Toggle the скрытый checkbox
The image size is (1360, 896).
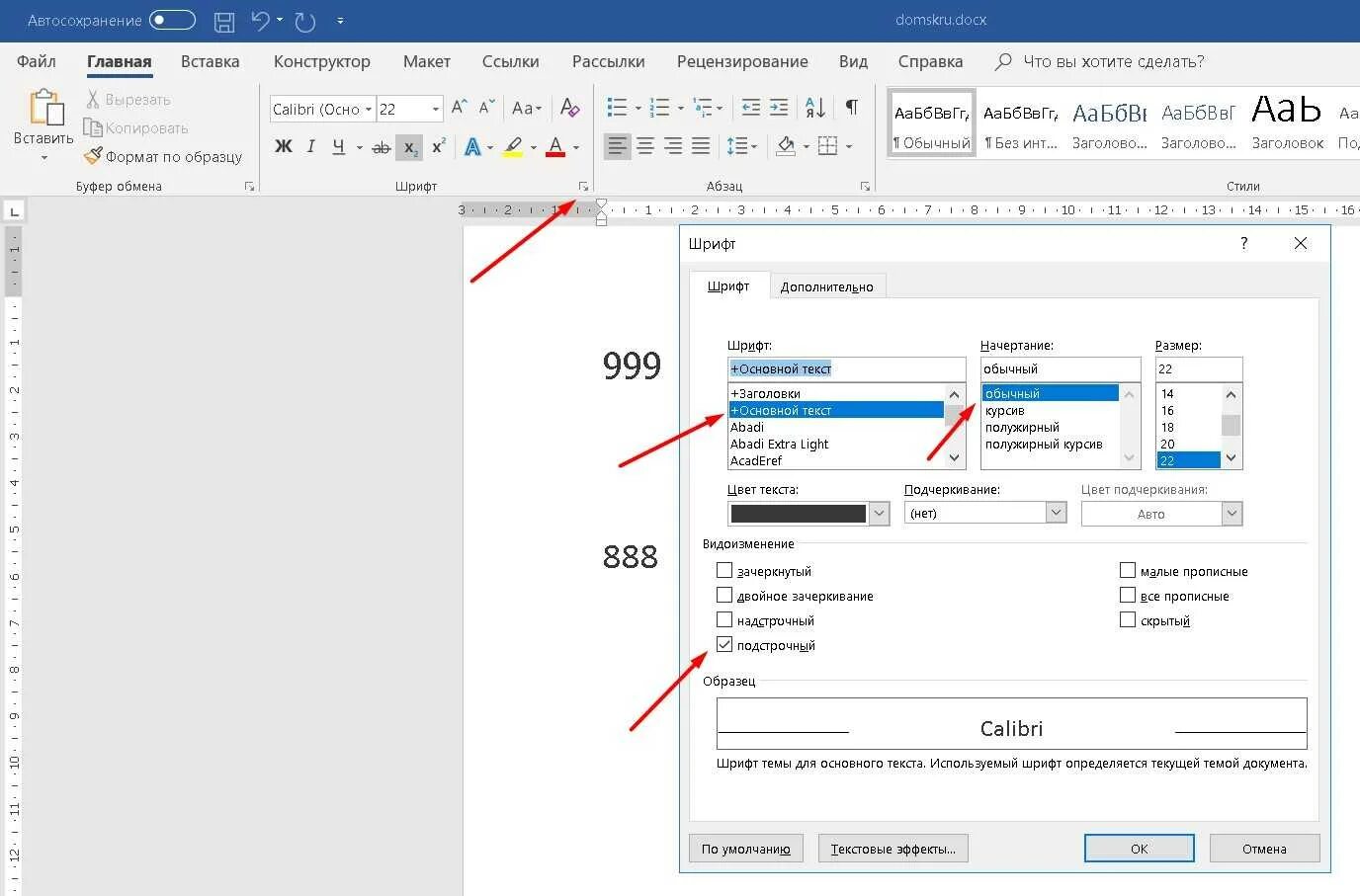coord(1128,619)
